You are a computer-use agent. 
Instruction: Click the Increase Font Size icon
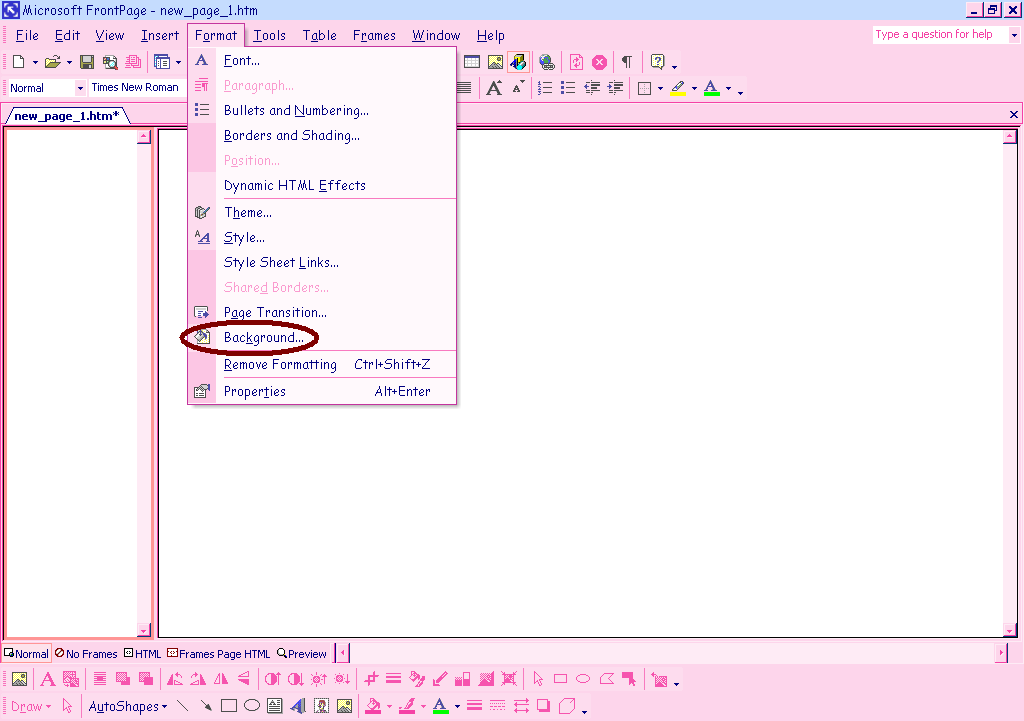[494, 88]
